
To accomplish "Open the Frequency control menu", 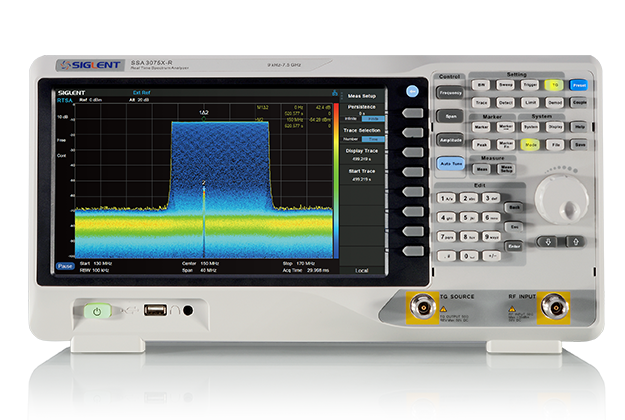I will 449,93.
